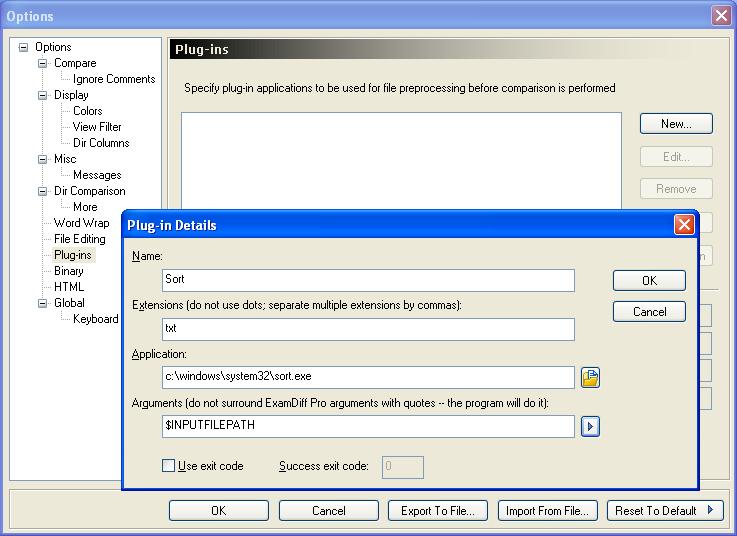
Task: Enable the Use exit code checkbox
Action: pyautogui.click(x=168, y=466)
